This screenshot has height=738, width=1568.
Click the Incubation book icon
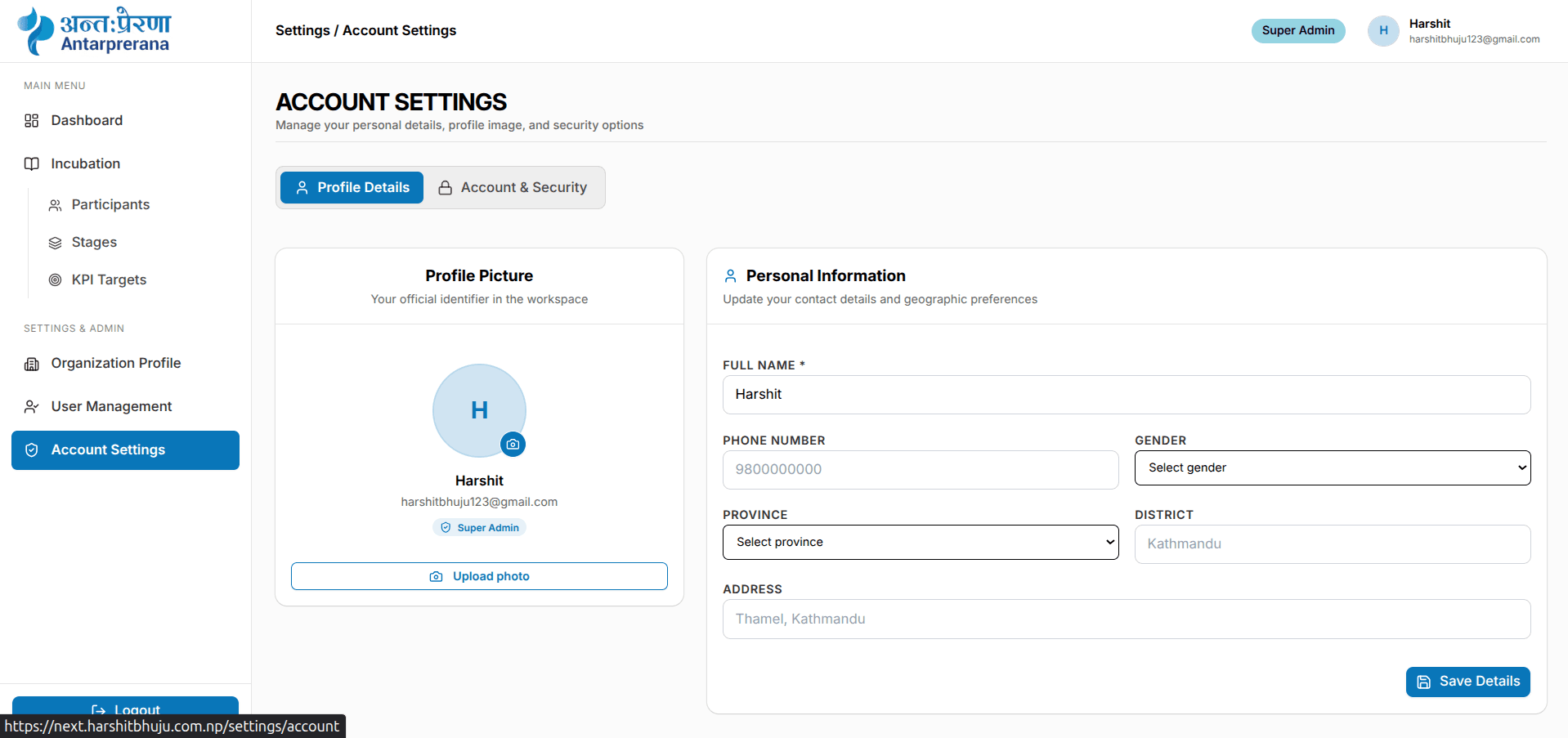(32, 164)
